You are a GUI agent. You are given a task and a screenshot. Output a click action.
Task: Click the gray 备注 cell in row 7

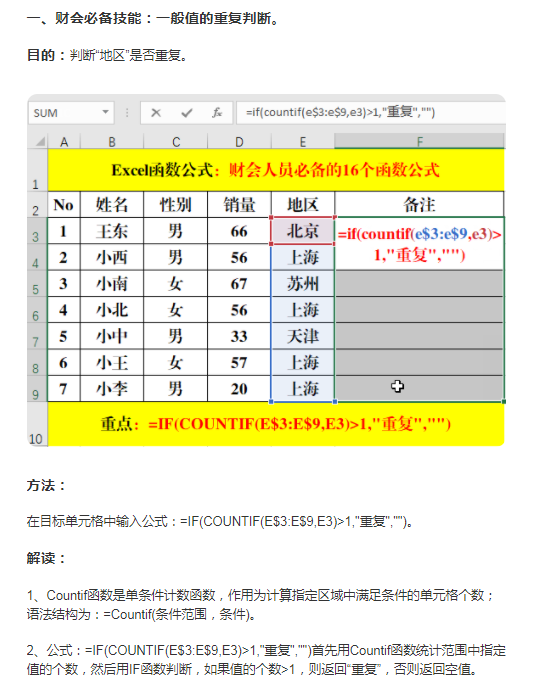[419, 336]
